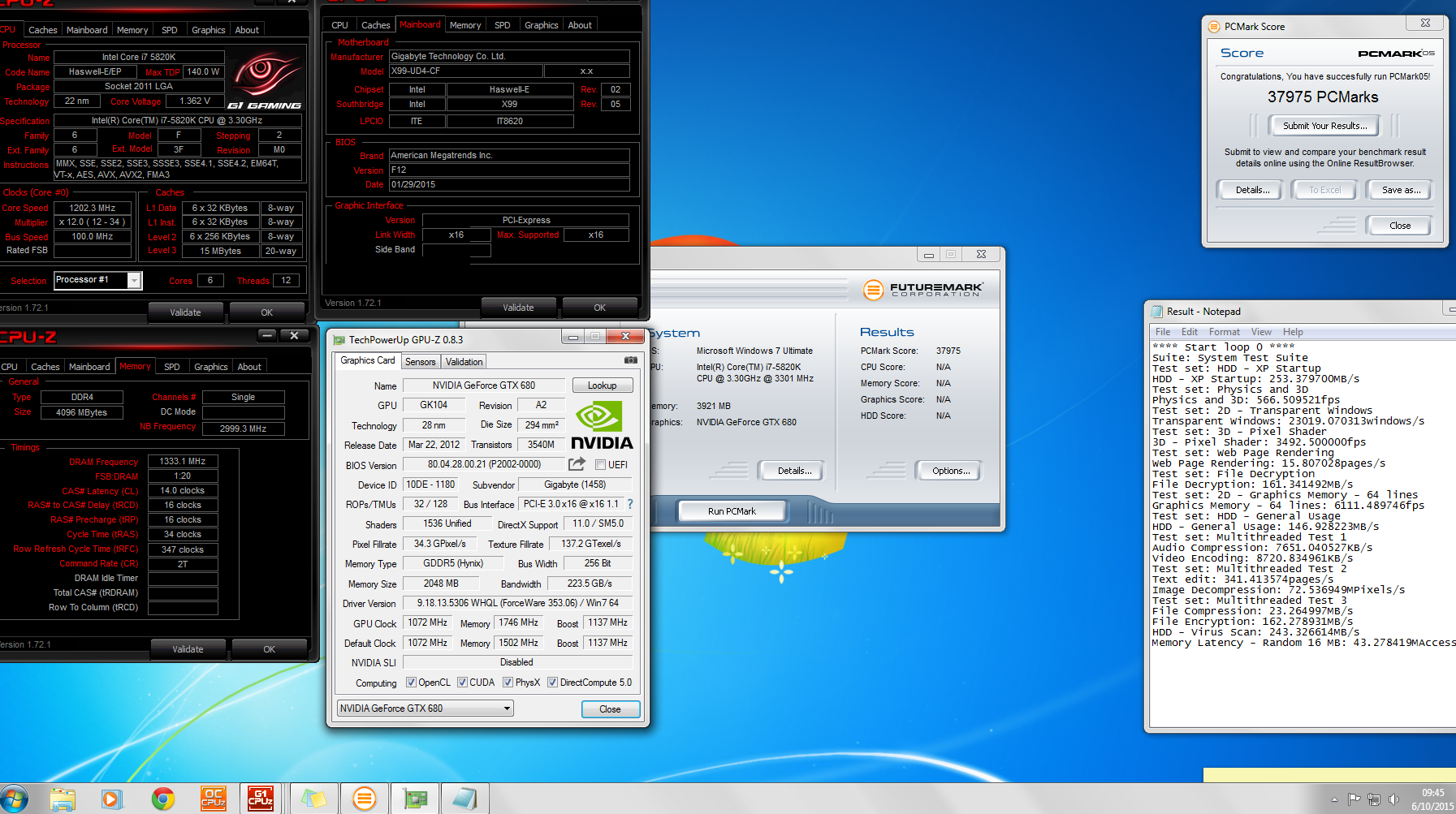Click the bus interface question mark icon

point(629,504)
